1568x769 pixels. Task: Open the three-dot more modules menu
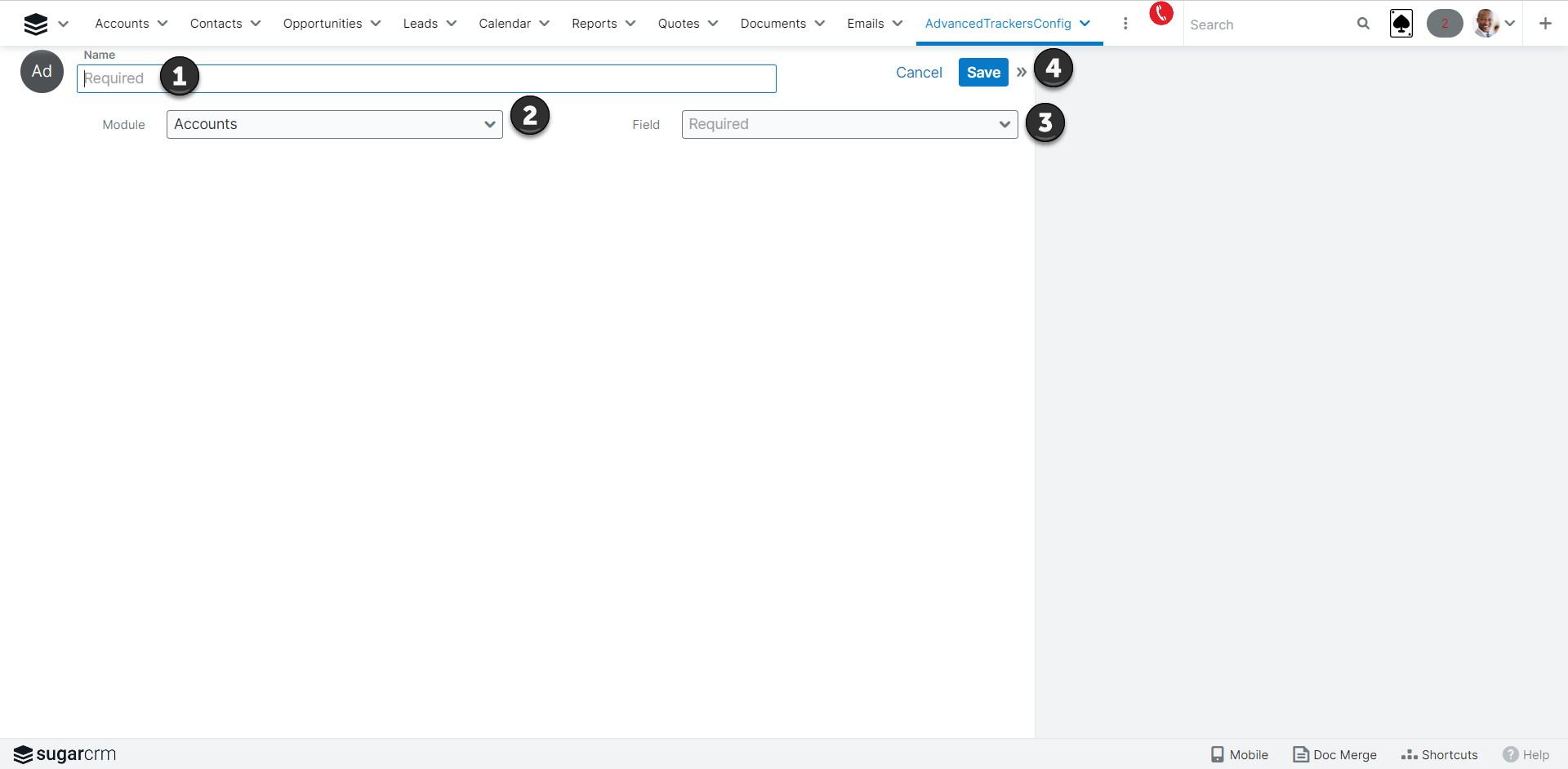click(1125, 24)
